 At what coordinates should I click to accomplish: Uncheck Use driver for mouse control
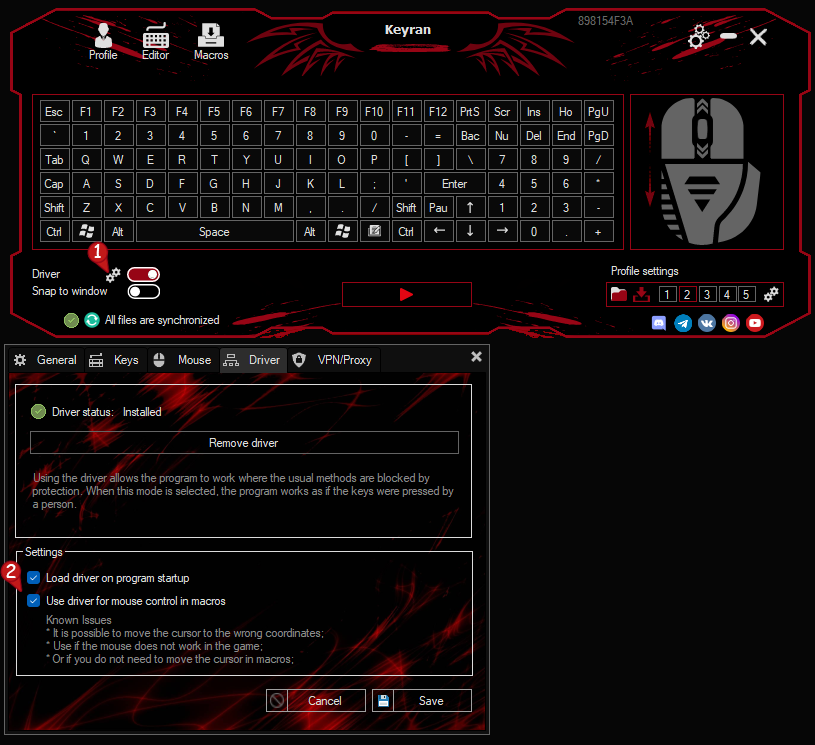click(x=34, y=600)
